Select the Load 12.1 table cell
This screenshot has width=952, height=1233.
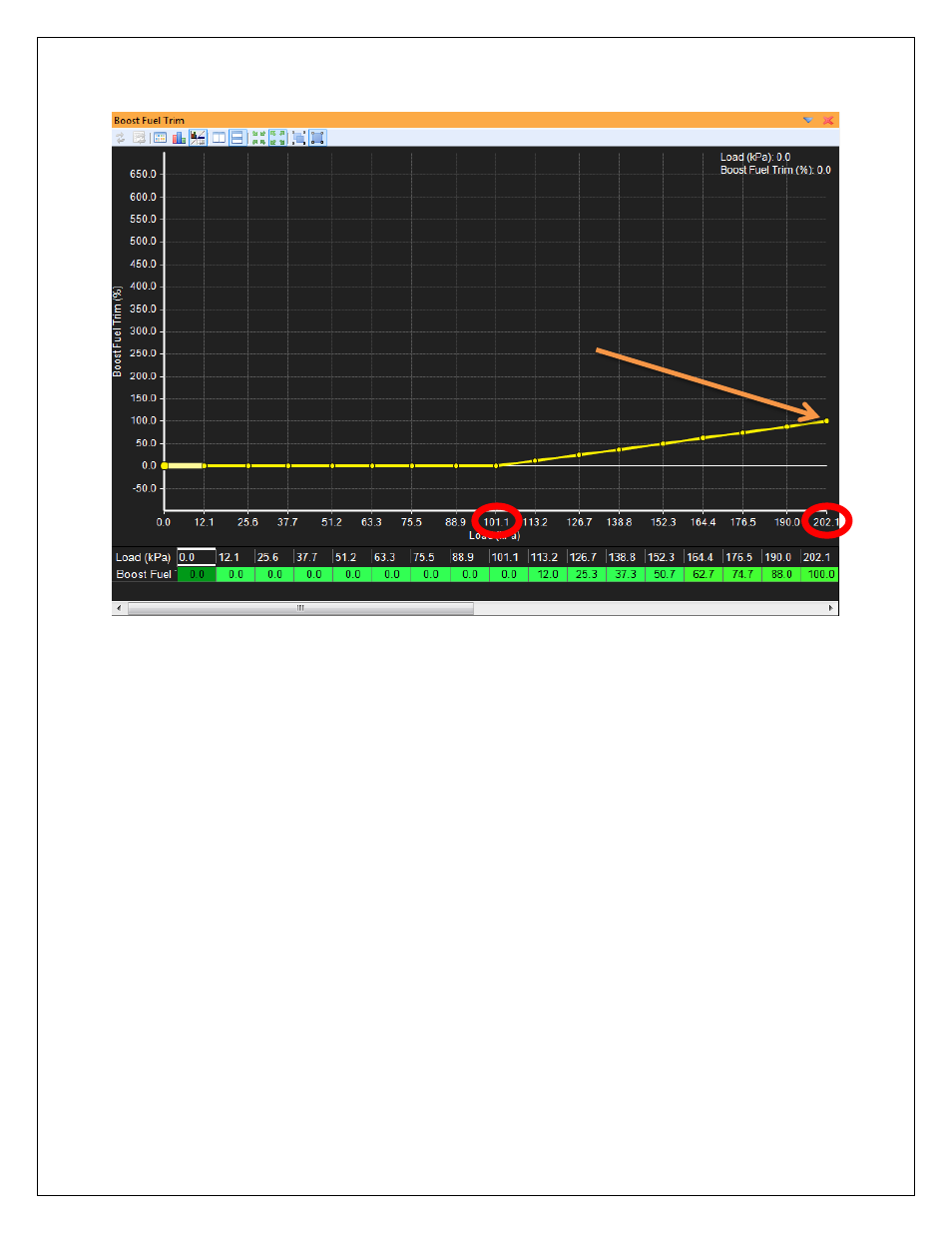point(236,557)
